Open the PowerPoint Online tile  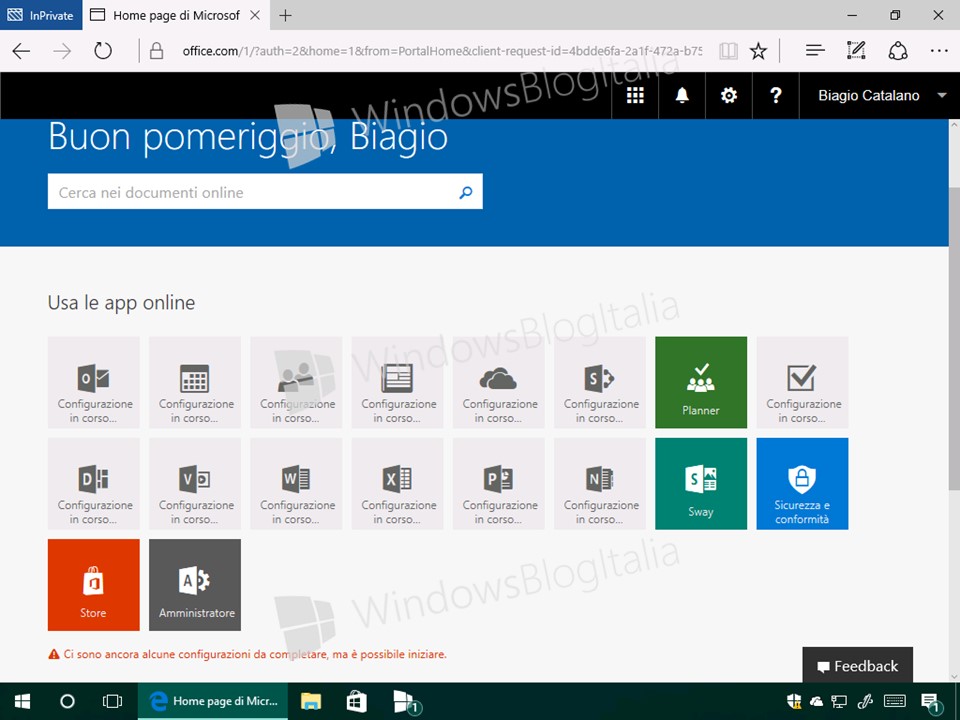tap(499, 484)
